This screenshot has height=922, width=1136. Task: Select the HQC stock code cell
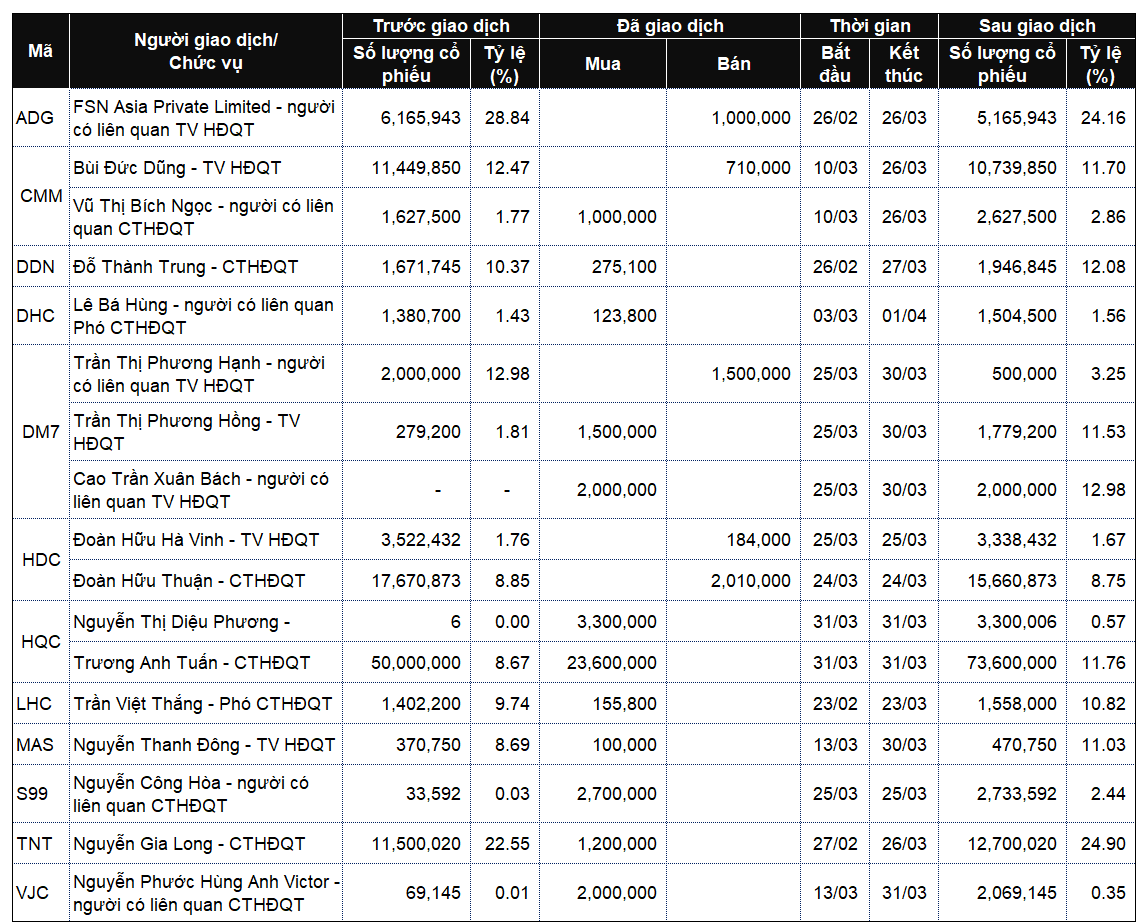coord(40,642)
